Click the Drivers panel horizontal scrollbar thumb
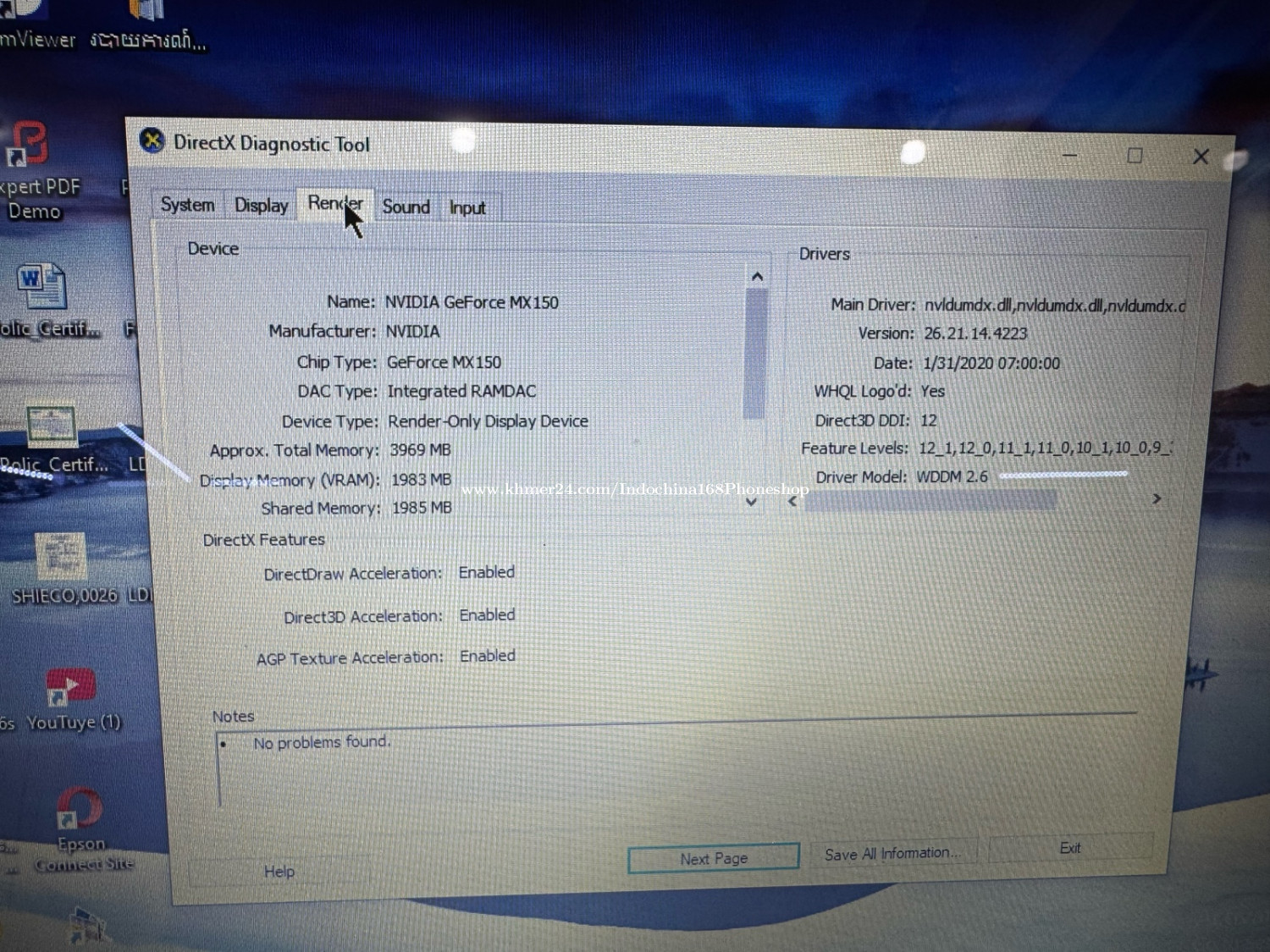The image size is (1270, 952). [930, 501]
